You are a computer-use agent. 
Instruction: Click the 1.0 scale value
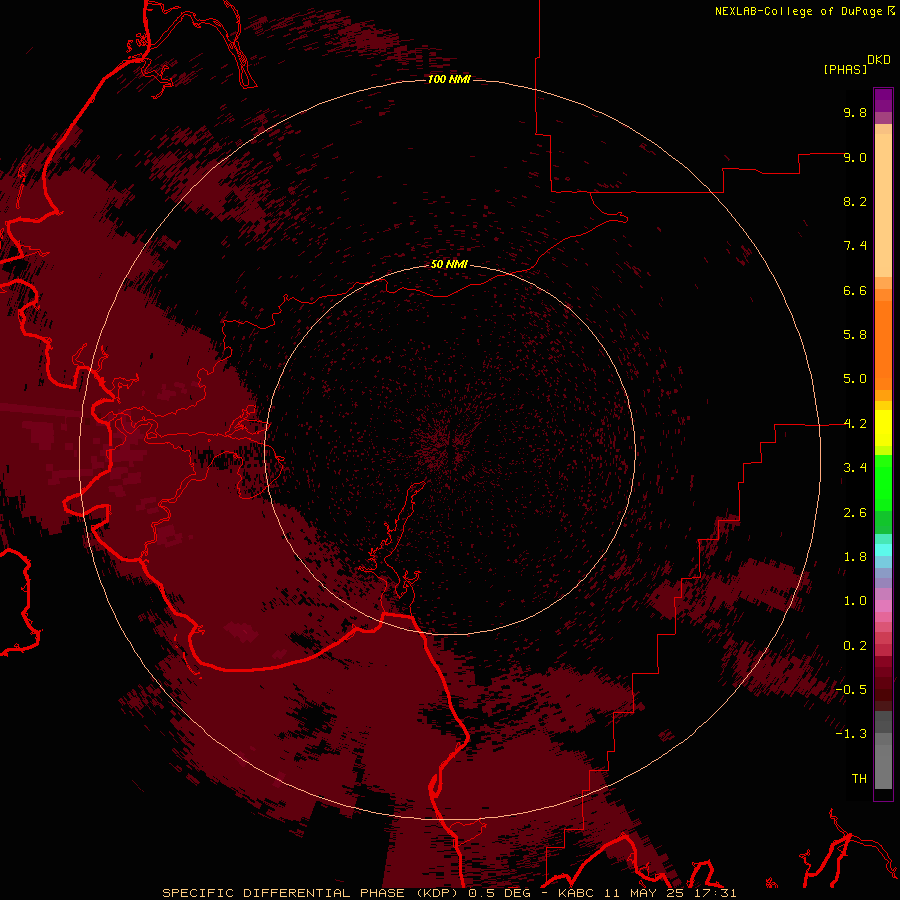point(855,601)
